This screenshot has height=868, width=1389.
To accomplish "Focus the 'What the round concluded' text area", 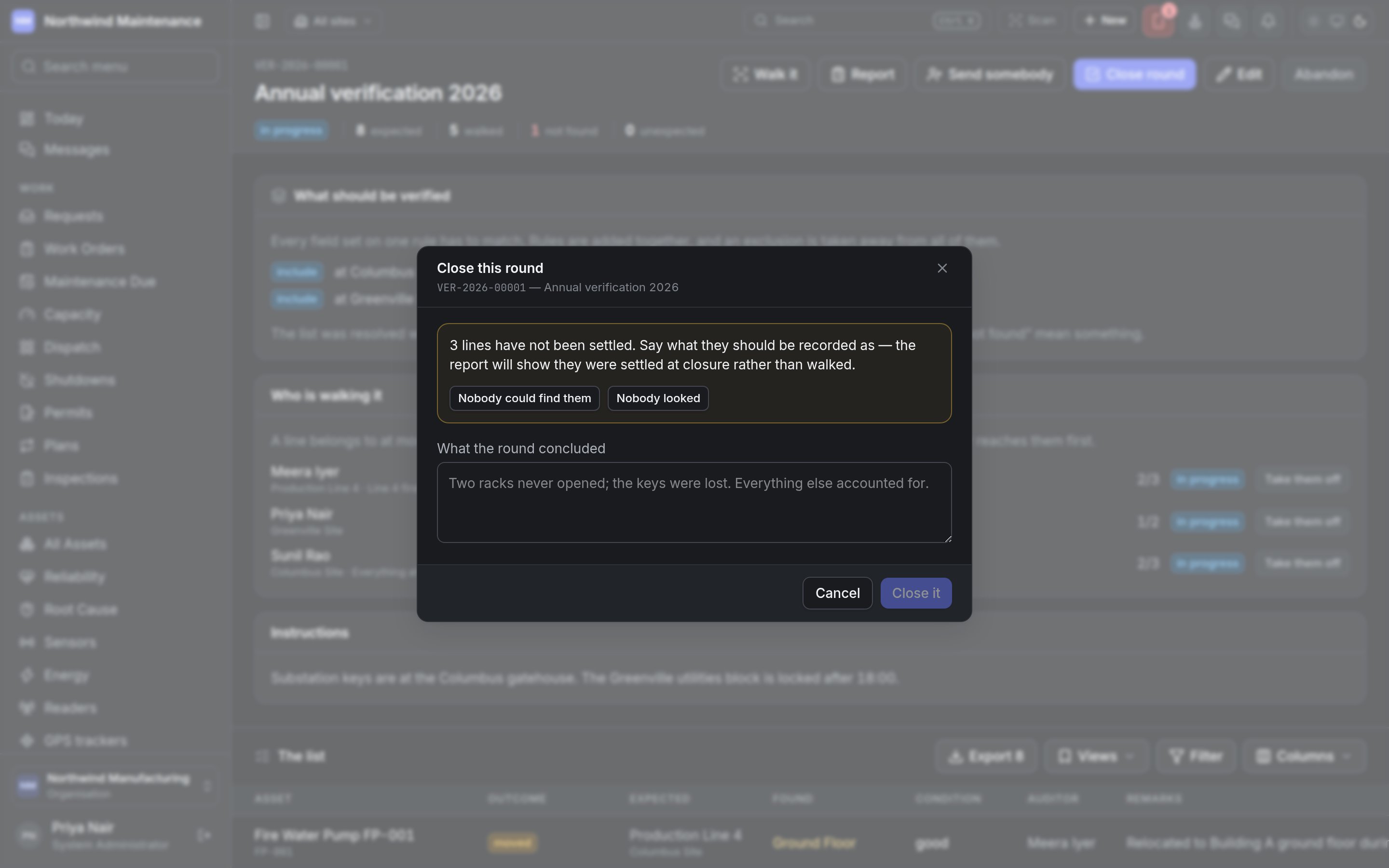I will 694,502.
